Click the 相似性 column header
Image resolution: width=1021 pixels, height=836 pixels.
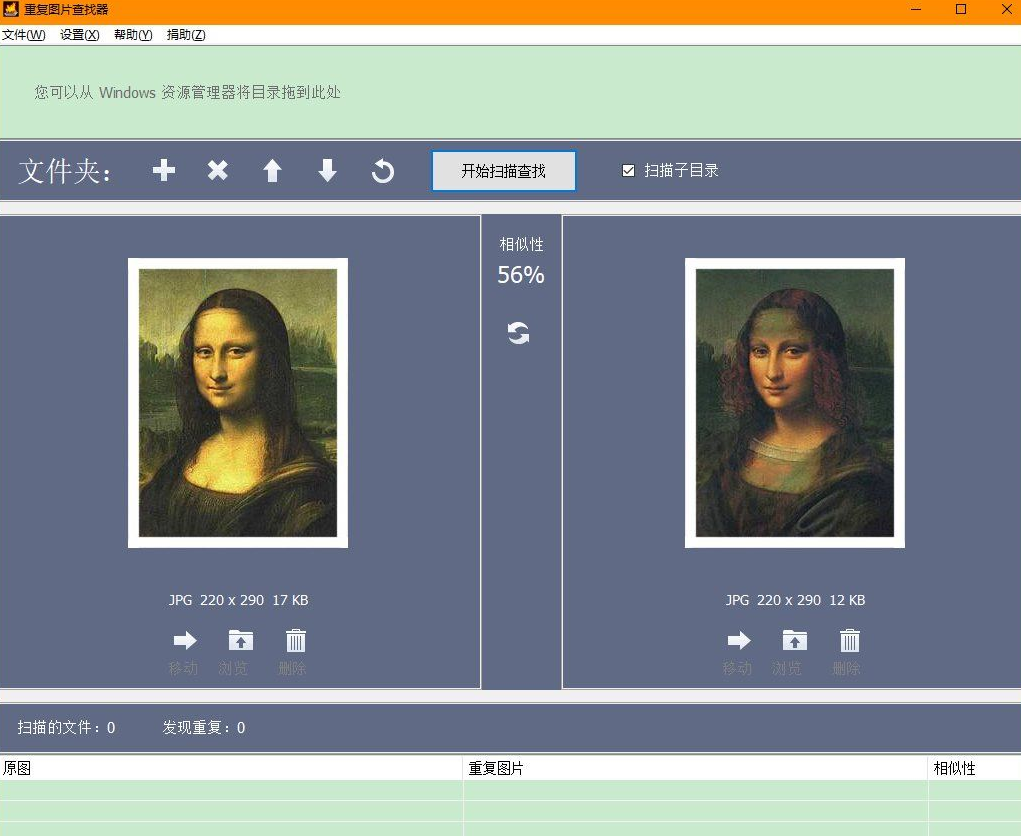[954, 768]
